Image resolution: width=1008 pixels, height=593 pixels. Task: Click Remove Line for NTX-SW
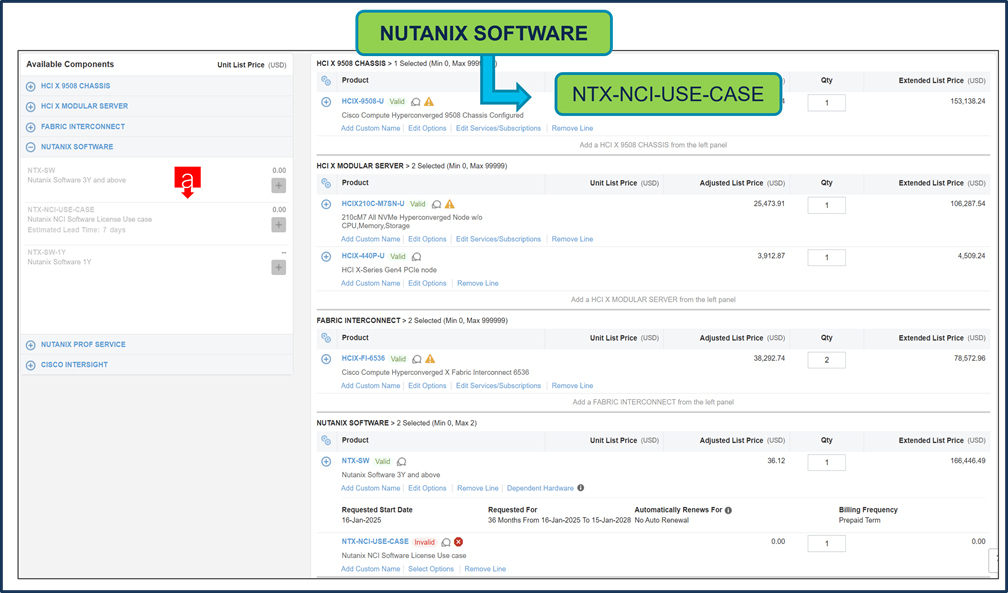[478, 488]
